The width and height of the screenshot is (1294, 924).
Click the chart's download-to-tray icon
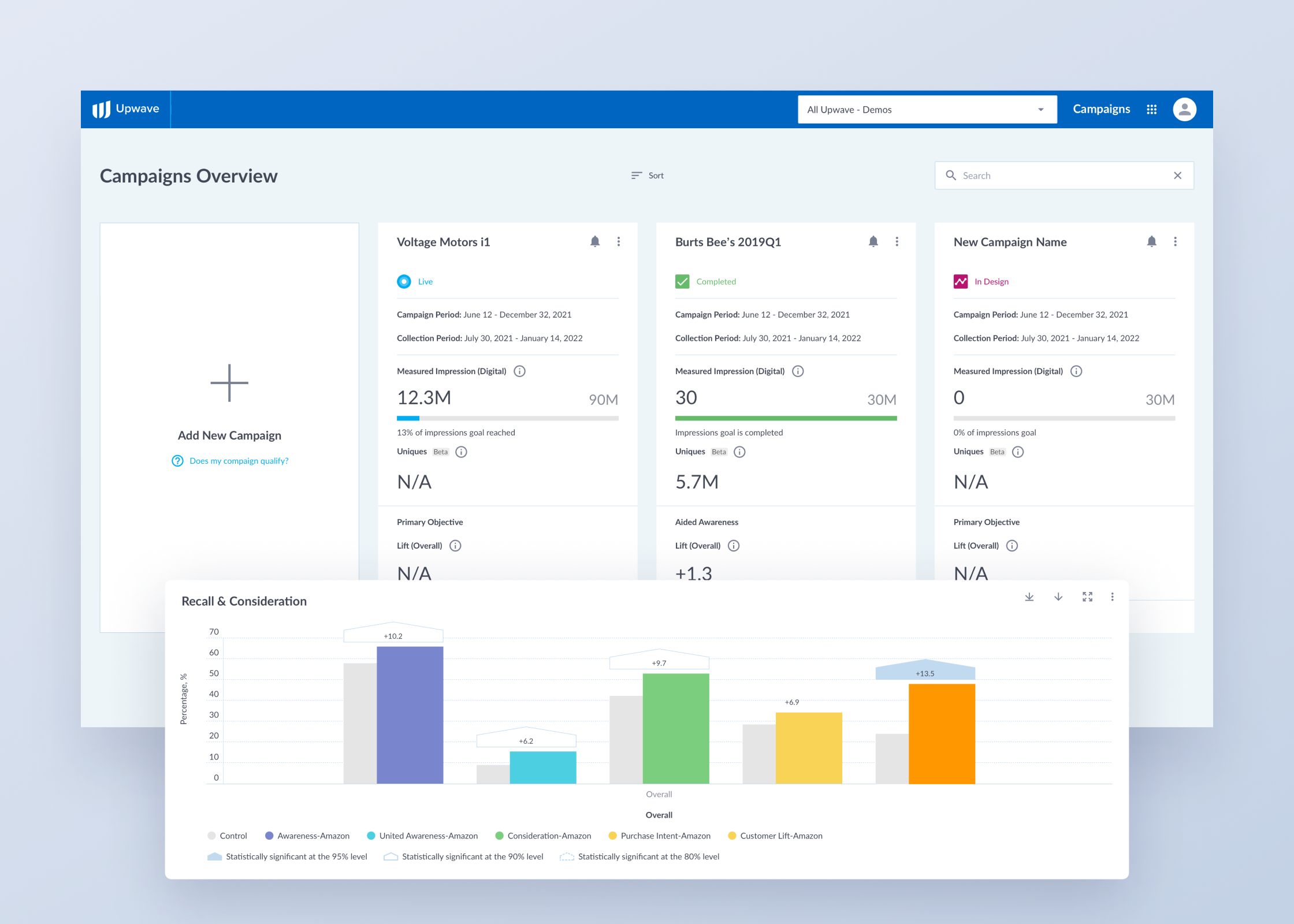click(1029, 597)
